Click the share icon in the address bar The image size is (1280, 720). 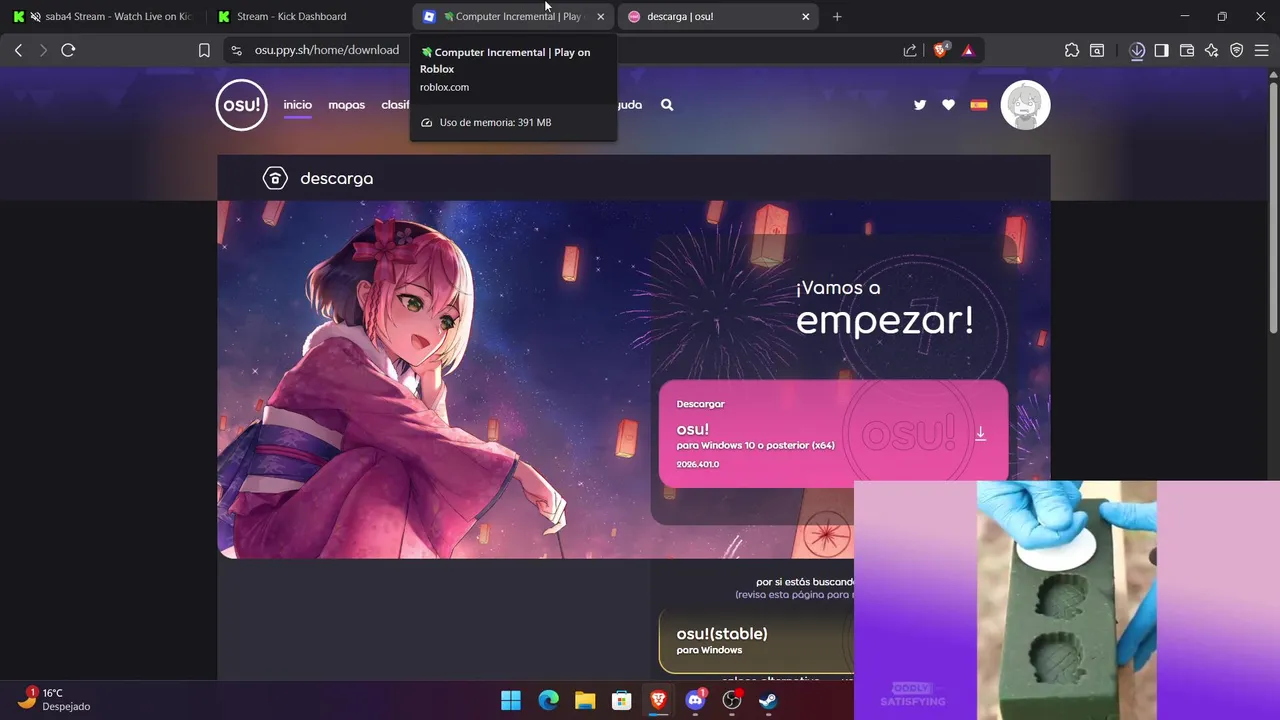click(910, 50)
